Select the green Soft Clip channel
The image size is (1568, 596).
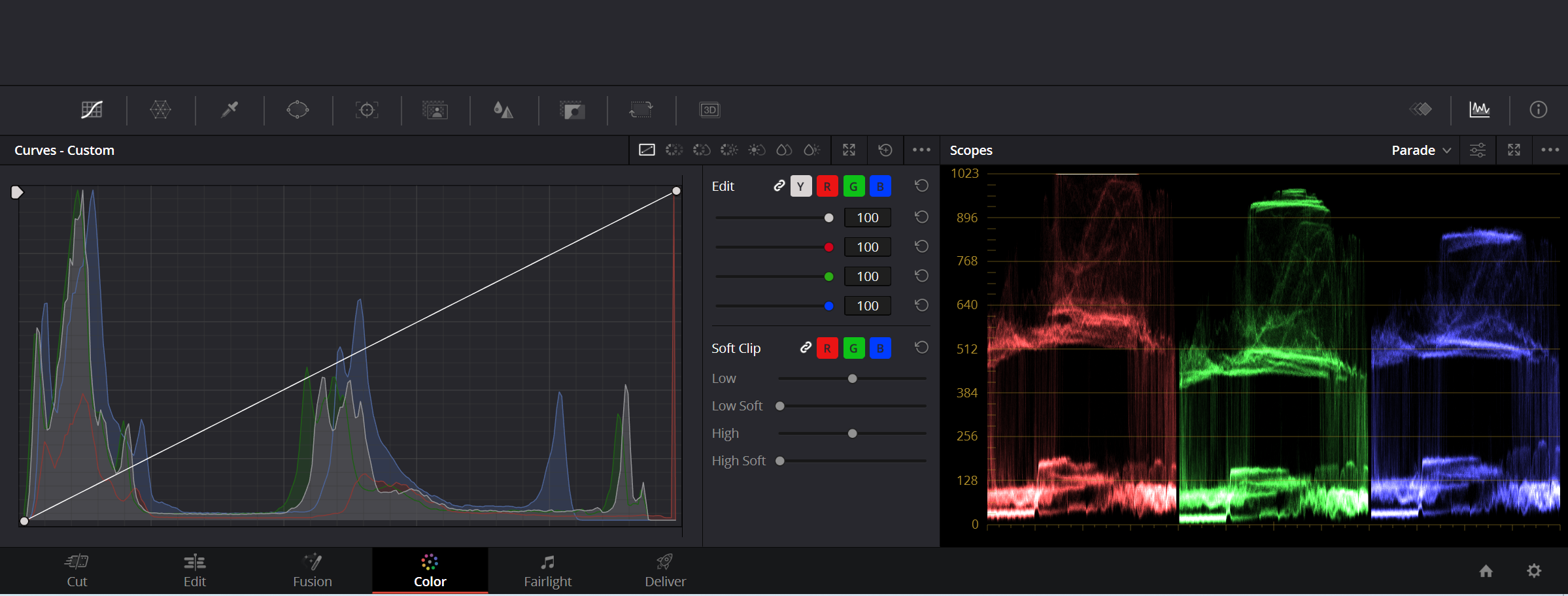point(853,348)
